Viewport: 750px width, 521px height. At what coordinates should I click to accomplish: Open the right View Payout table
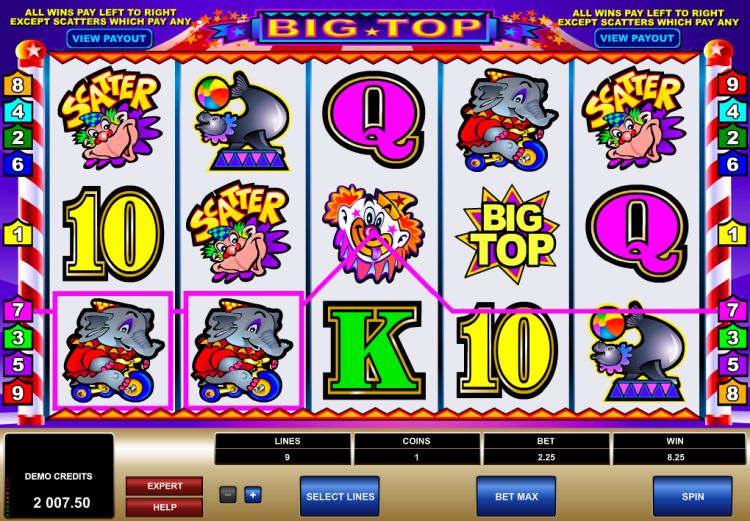tap(637, 38)
